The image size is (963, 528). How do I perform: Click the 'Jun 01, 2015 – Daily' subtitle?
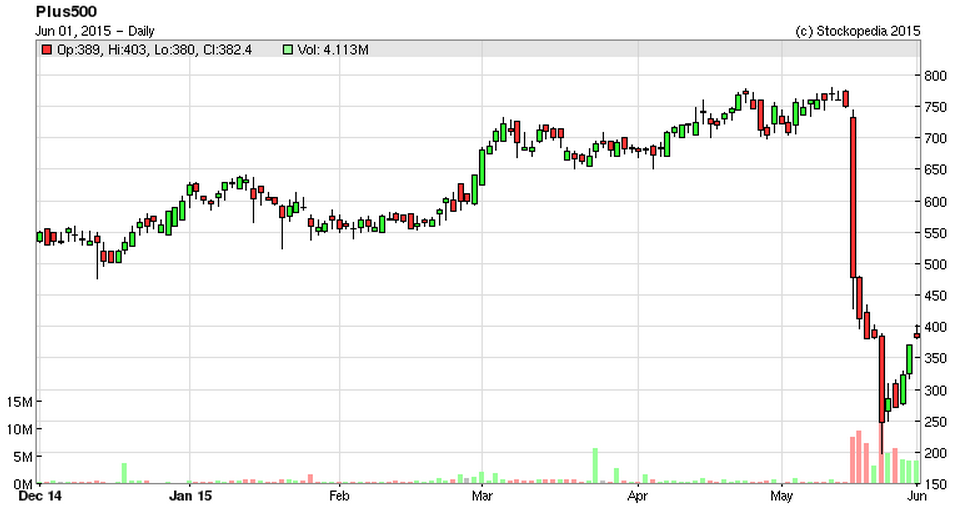95,31
